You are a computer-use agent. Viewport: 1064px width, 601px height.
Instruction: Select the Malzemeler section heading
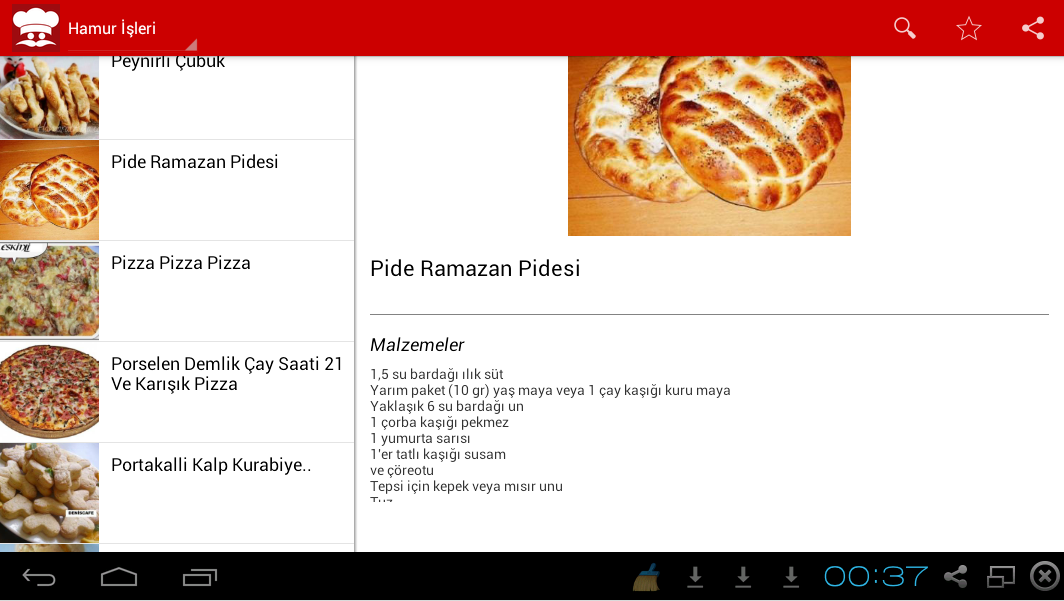tap(417, 345)
